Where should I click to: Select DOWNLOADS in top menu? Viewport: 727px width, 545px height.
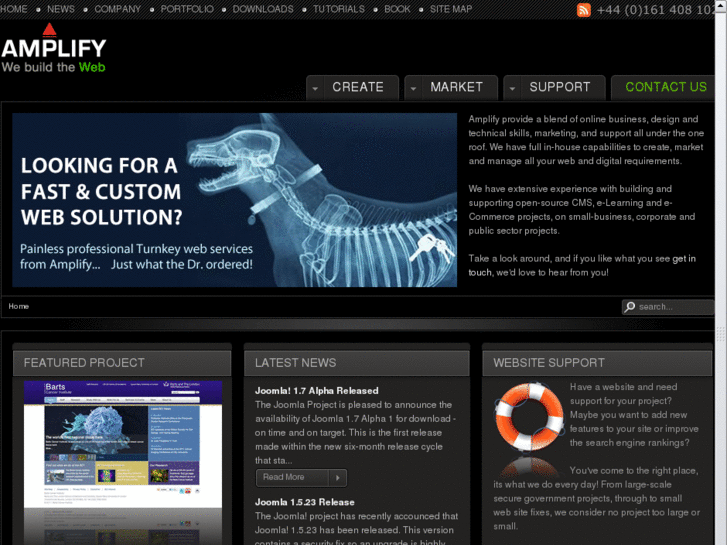point(263,9)
